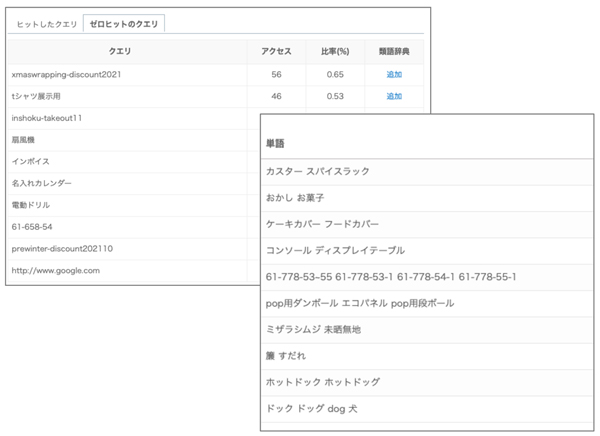This screenshot has height=436, width=600.
Task: Select query prewinter-discount202110
Action: coord(62,248)
